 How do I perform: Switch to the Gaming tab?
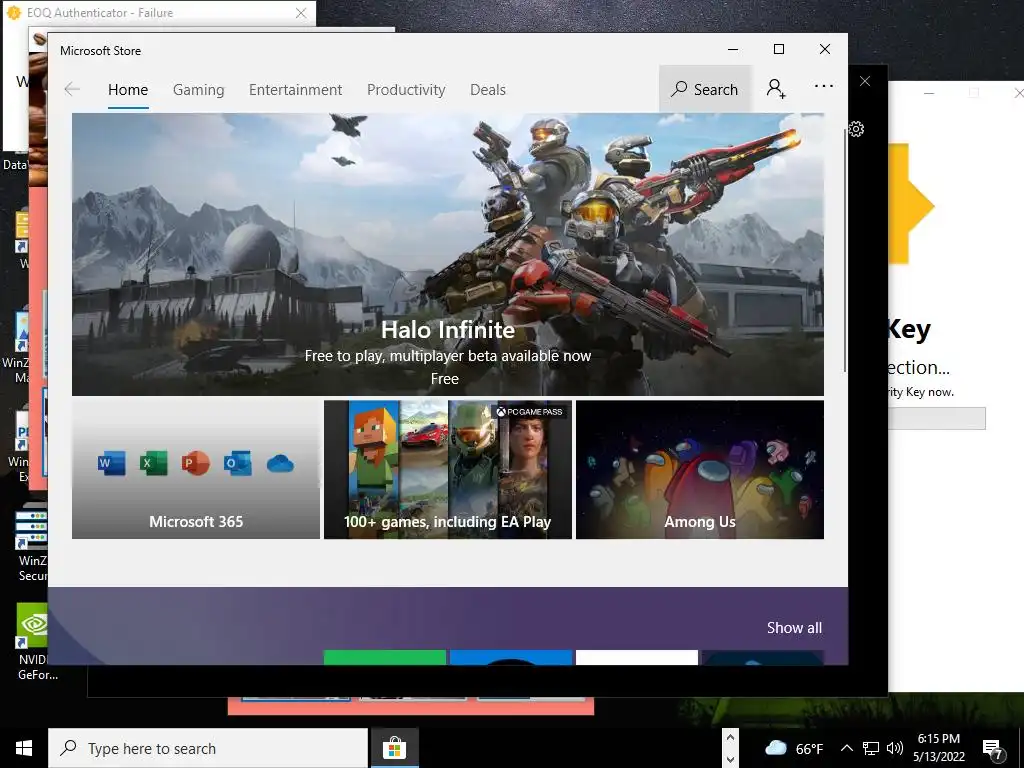click(199, 89)
